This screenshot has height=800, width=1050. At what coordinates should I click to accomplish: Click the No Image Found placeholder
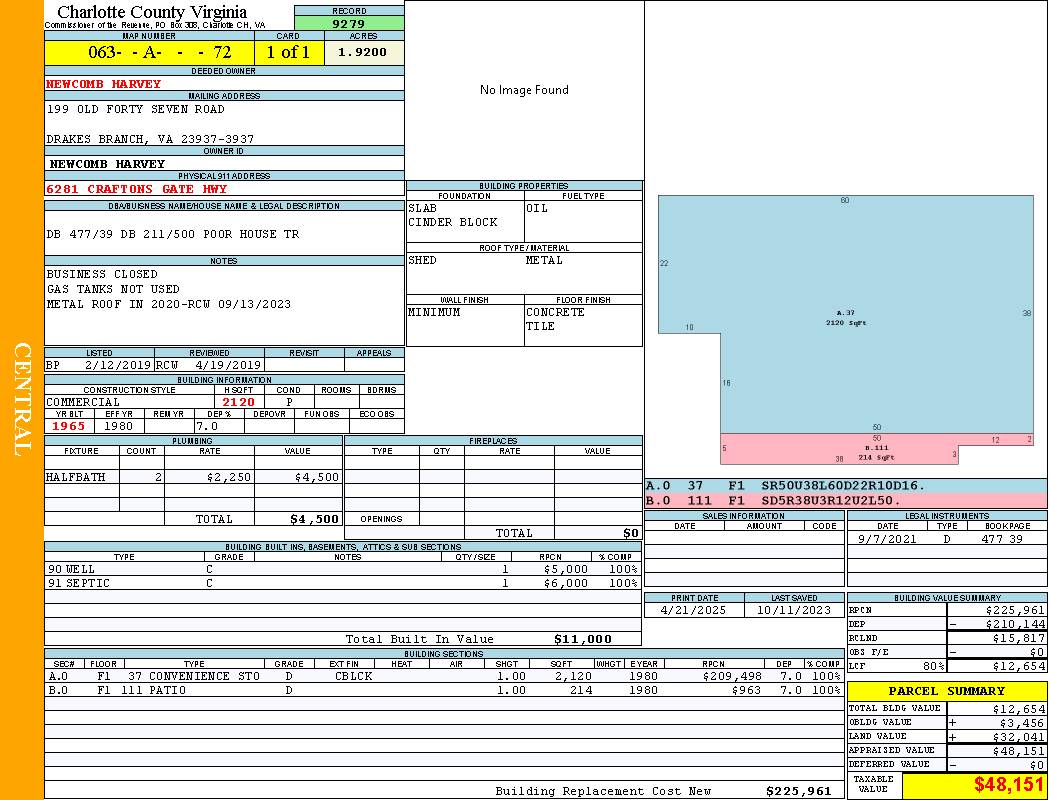click(x=524, y=90)
